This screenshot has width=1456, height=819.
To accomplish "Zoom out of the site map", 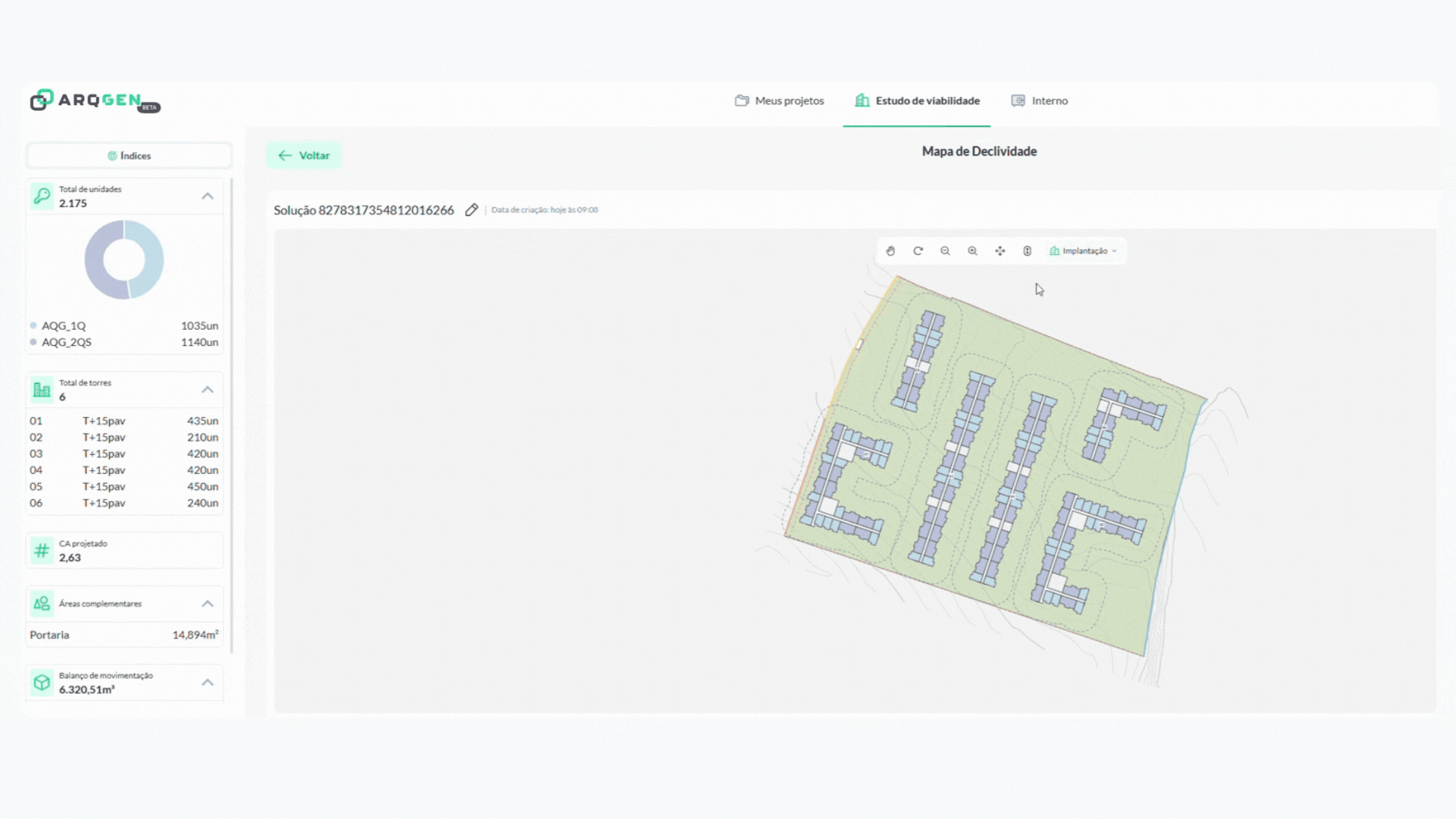I will click(x=945, y=251).
